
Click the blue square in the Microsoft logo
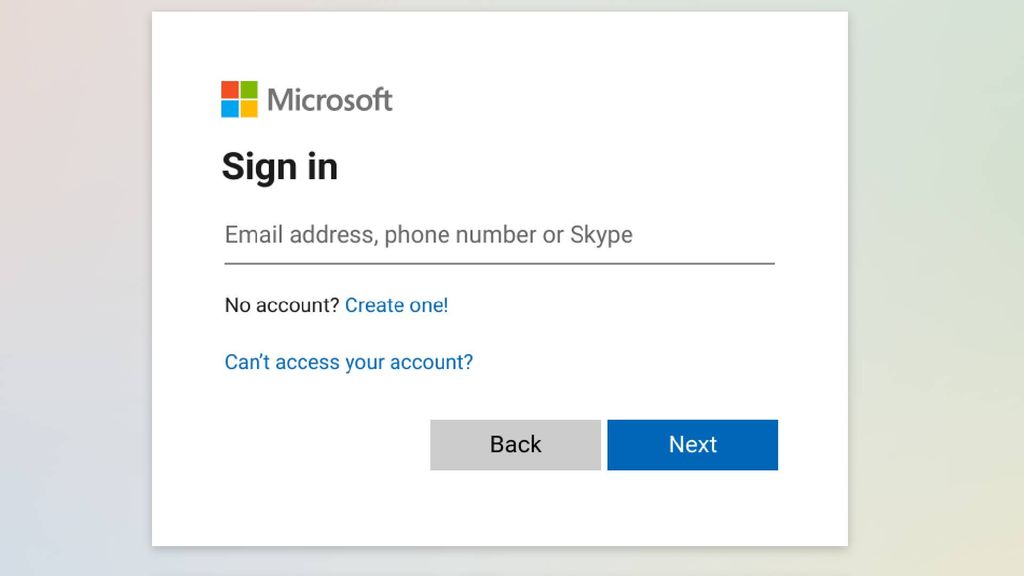[229, 108]
